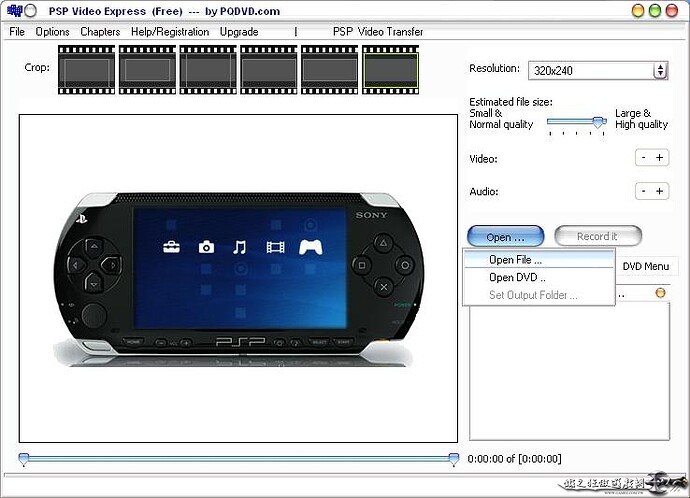This screenshot has width=690, height=498.
Task: Switch to the DVD Menu tab
Action: click(x=646, y=266)
